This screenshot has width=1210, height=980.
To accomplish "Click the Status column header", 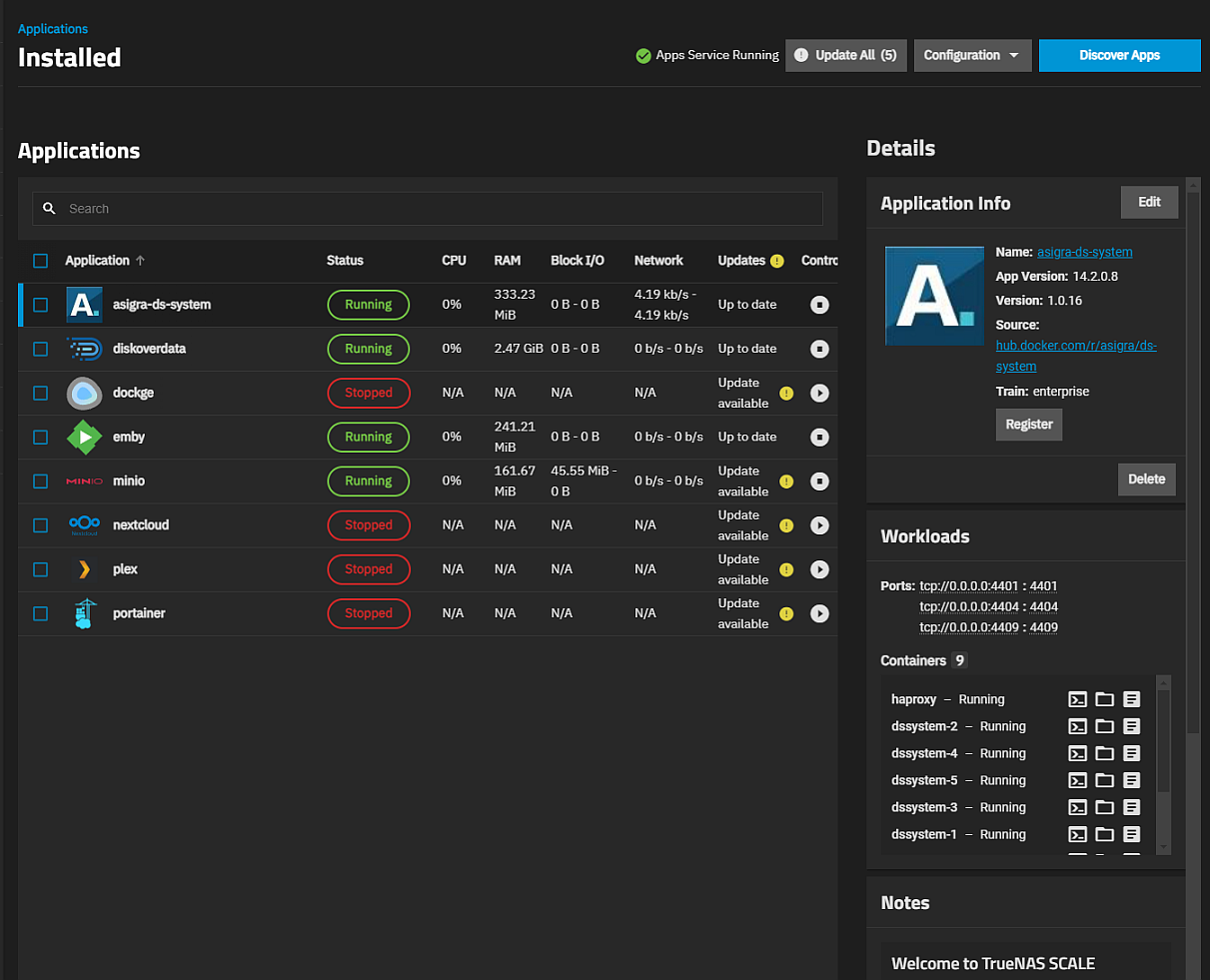I will [x=345, y=261].
